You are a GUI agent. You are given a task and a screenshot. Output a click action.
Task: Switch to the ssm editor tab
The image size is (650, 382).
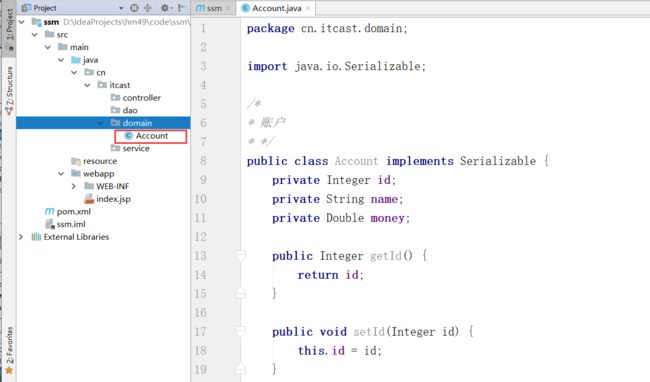coord(214,8)
